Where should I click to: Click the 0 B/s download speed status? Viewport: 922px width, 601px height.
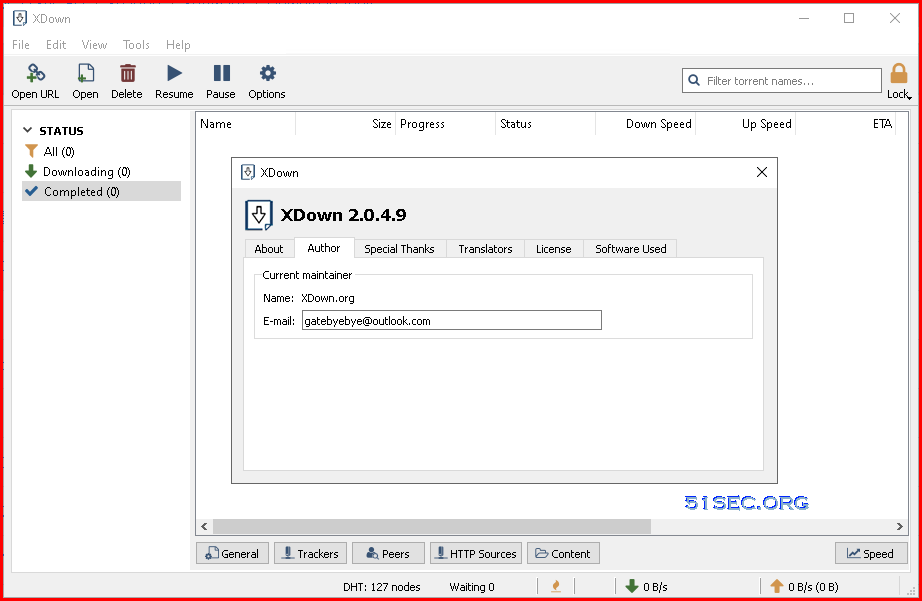pyautogui.click(x=655, y=587)
